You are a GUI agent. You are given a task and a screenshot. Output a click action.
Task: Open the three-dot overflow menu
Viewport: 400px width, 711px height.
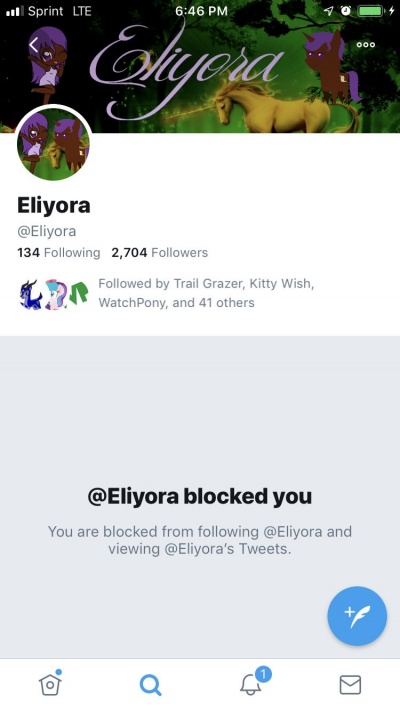point(366,45)
